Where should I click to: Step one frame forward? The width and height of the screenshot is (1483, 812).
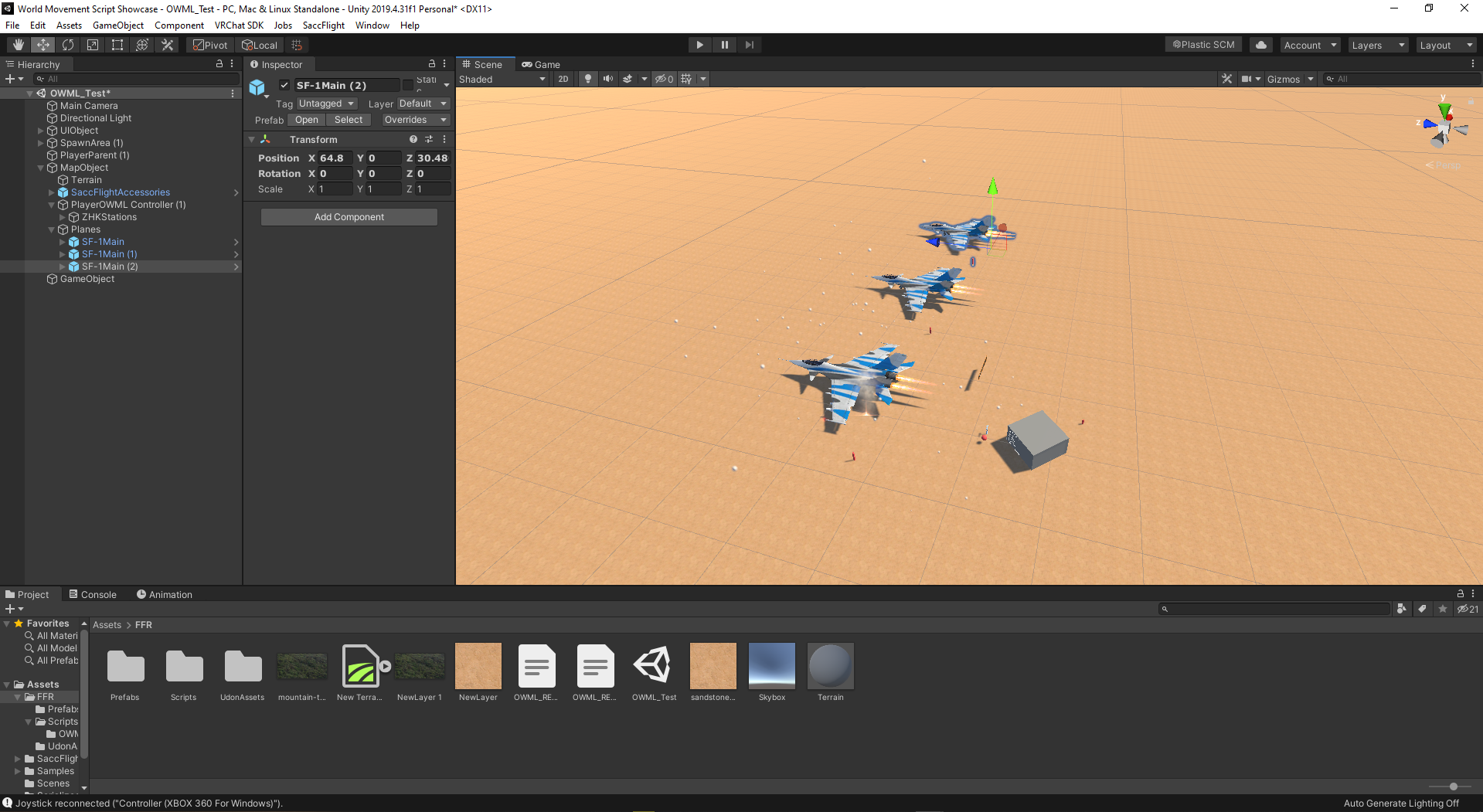pos(749,45)
